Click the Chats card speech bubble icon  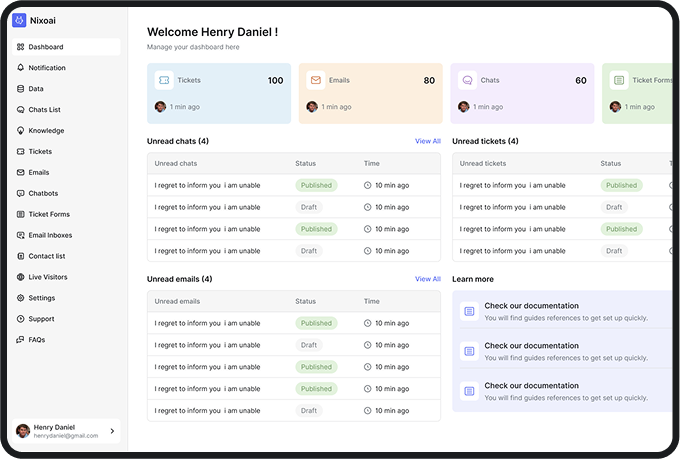pos(467,80)
